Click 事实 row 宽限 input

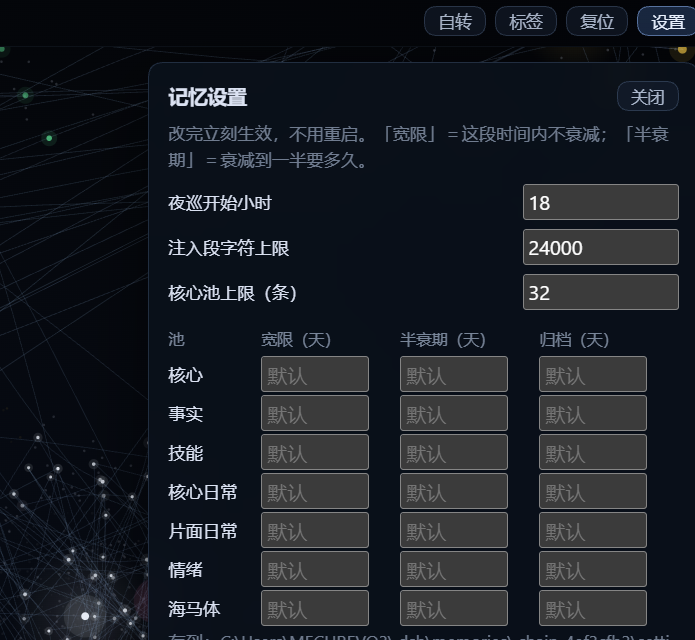(x=315, y=413)
